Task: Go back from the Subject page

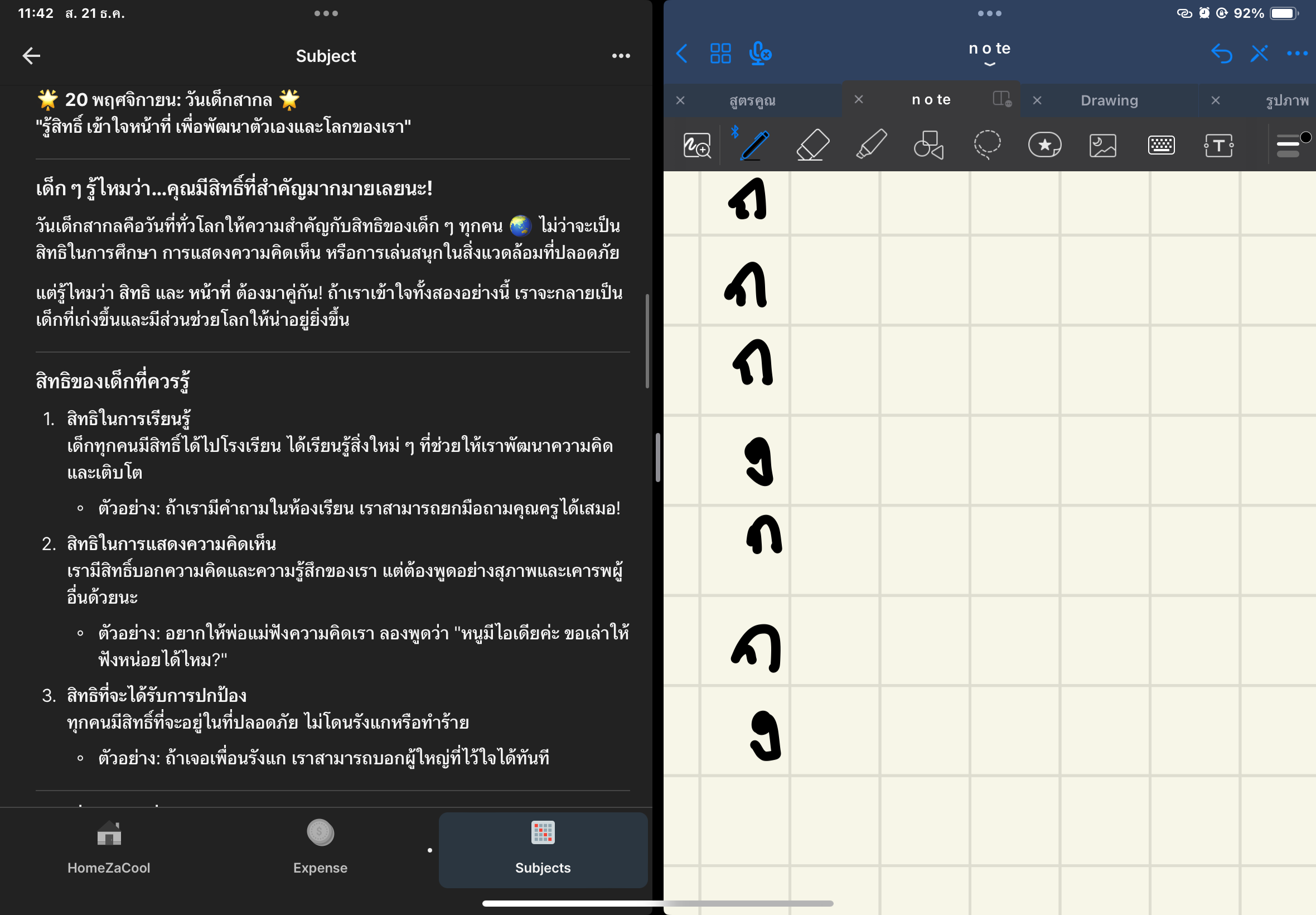Action: (31, 56)
